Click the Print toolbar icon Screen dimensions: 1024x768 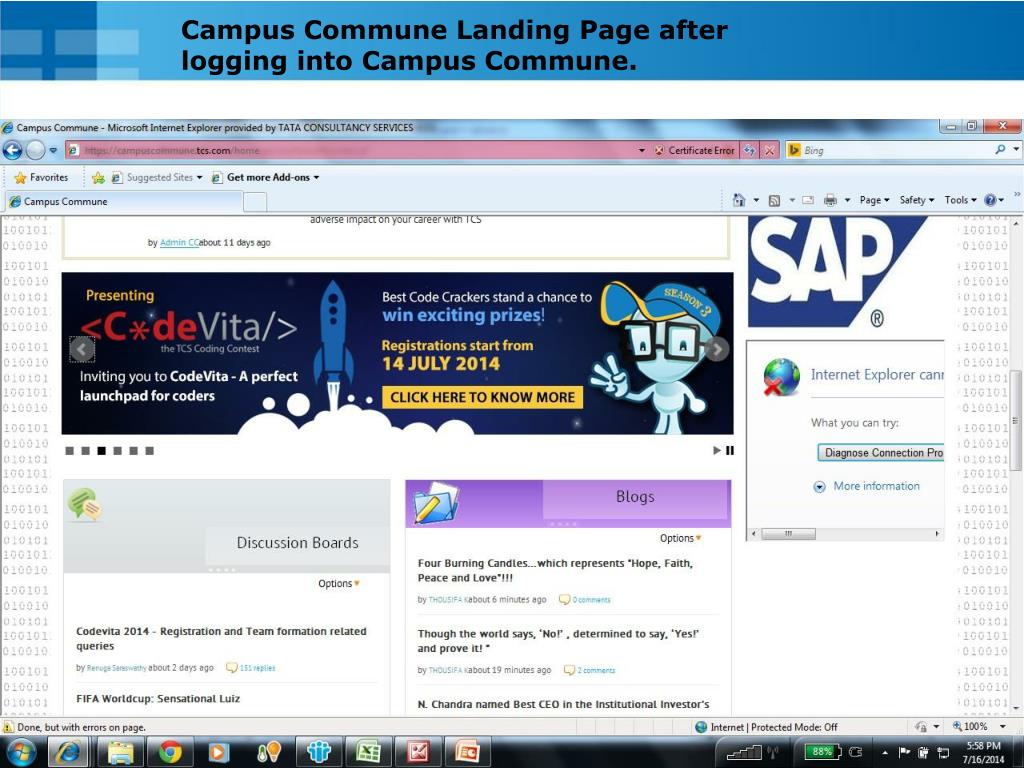(830, 200)
